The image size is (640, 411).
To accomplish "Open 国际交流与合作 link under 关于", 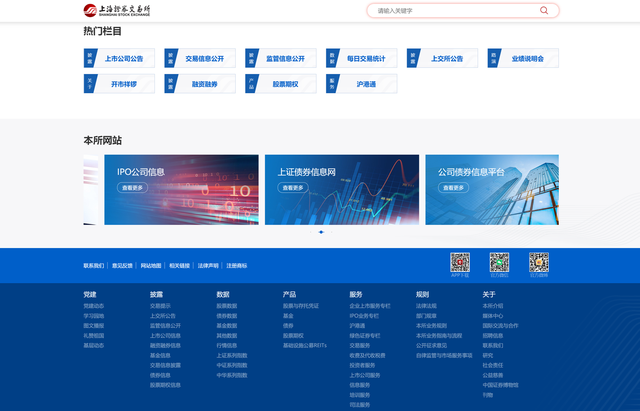I will coord(500,326).
